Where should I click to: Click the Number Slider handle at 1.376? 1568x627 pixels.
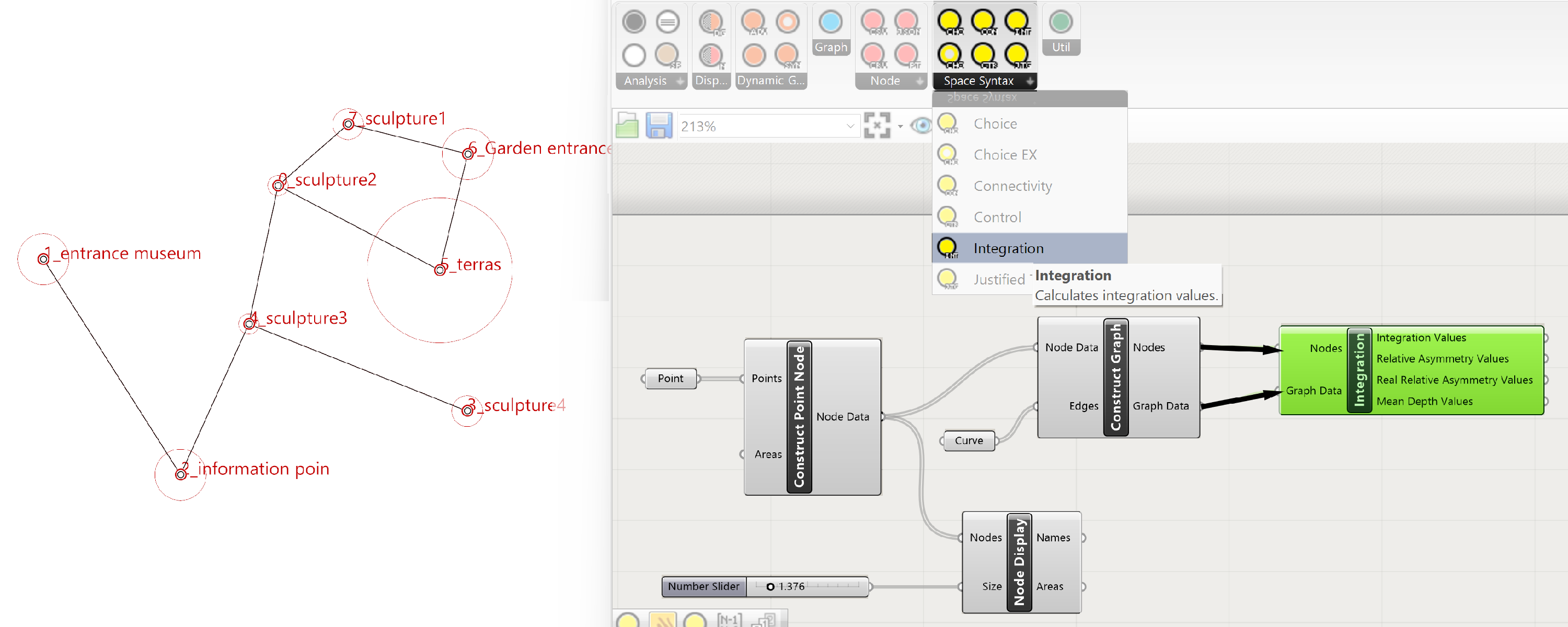click(x=770, y=586)
